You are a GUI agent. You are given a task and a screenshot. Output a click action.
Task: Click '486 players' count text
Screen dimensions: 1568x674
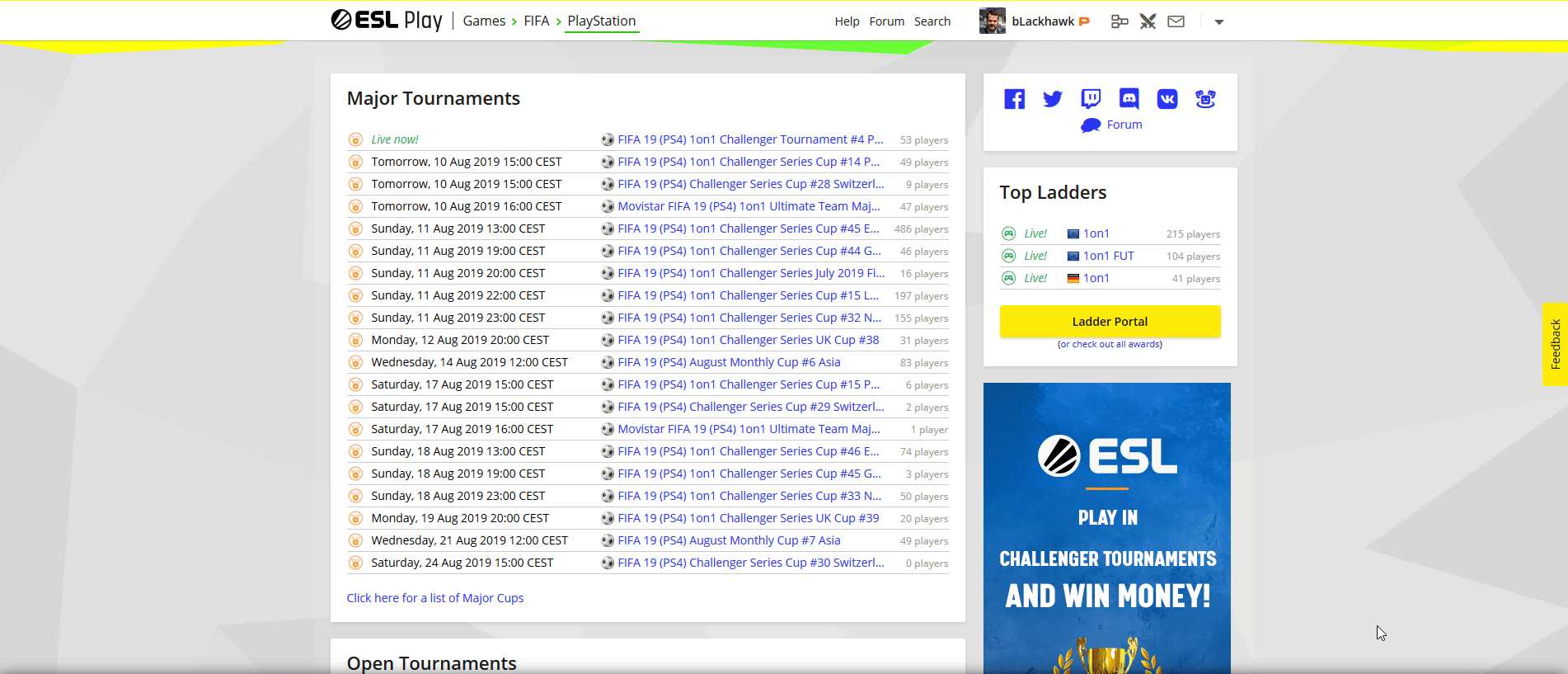(x=922, y=229)
